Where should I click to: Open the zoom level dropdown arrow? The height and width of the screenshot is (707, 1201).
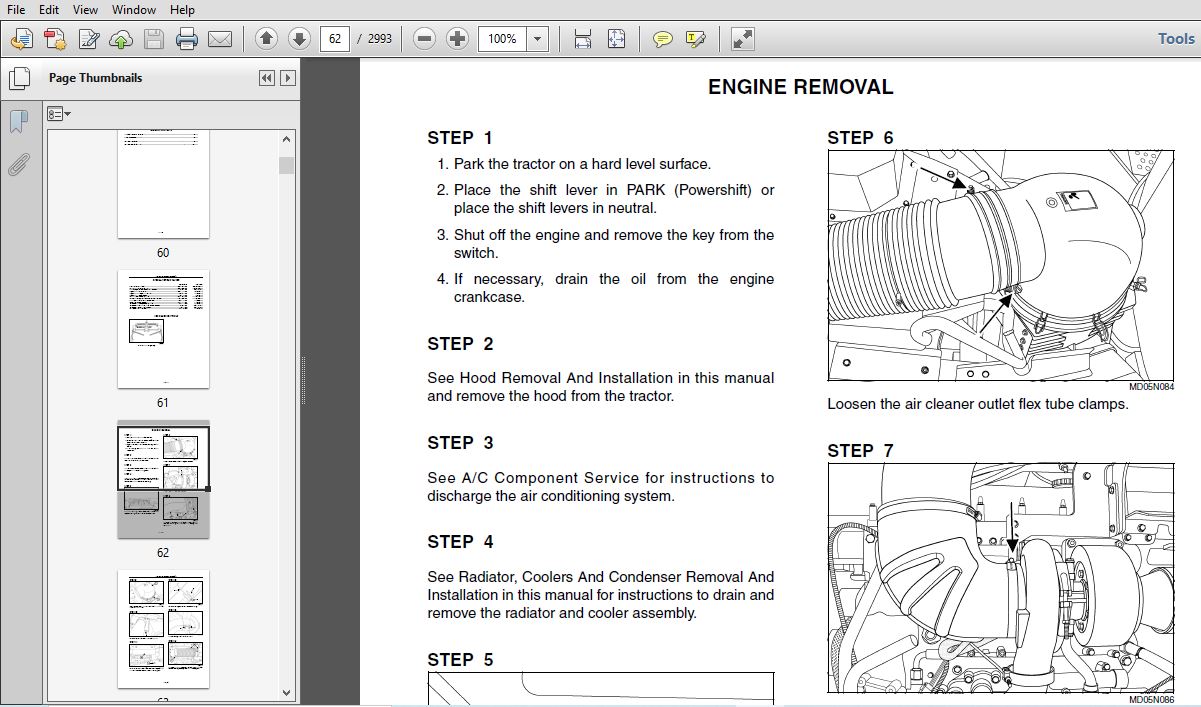[538, 39]
